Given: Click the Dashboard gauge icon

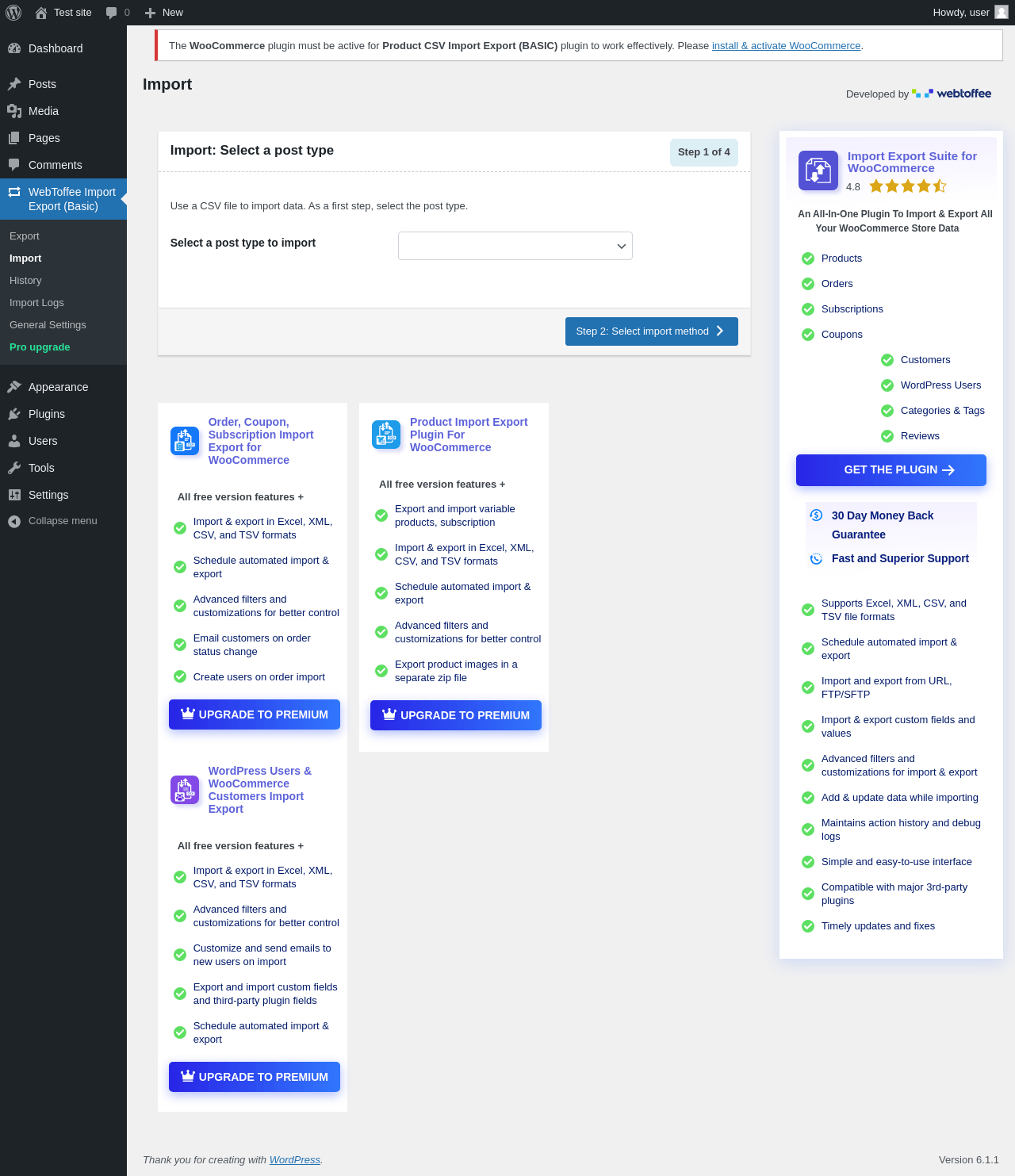Looking at the screenshot, I should [14, 48].
